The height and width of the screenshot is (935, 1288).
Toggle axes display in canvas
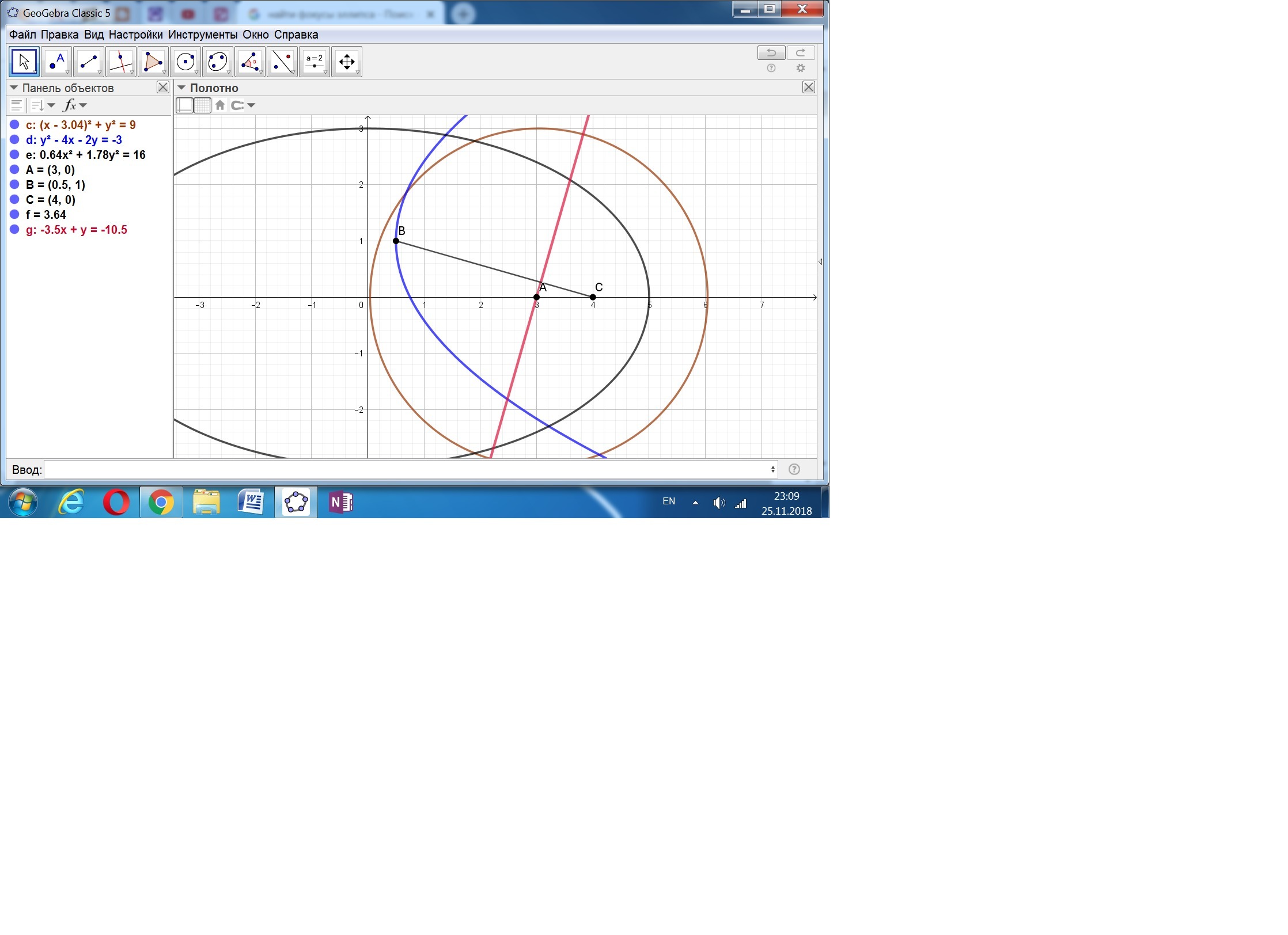point(184,105)
